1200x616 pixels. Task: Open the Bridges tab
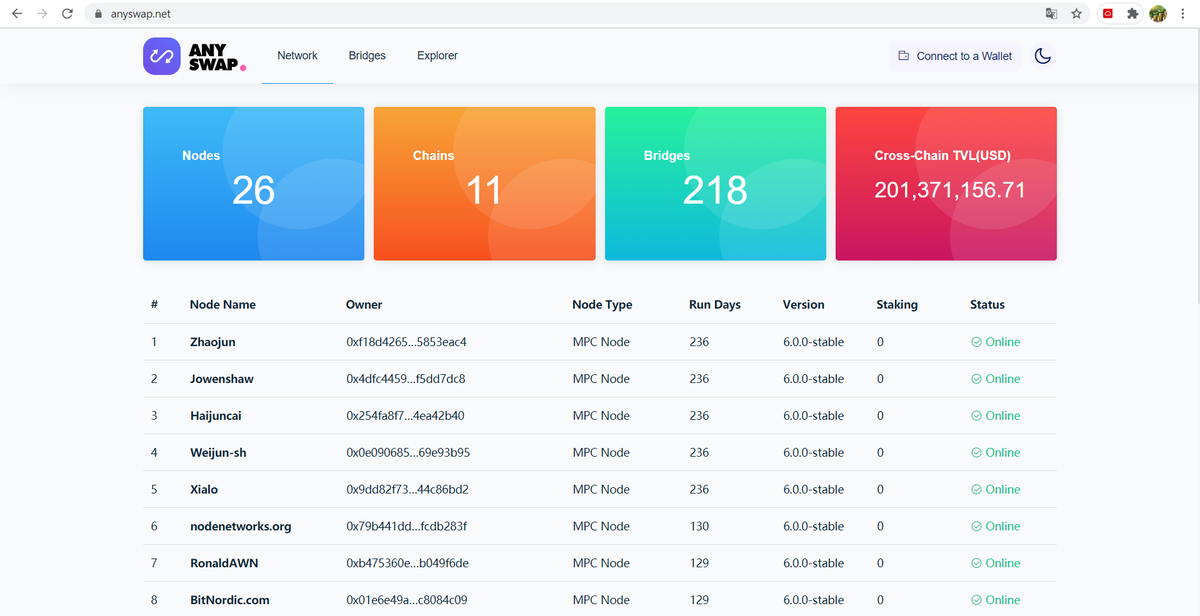click(367, 56)
